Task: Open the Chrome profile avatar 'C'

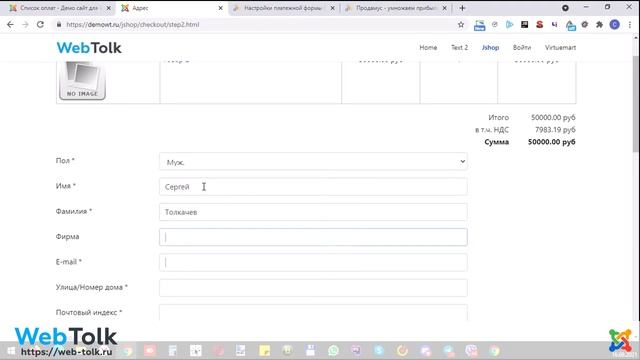Action: [x=615, y=24]
